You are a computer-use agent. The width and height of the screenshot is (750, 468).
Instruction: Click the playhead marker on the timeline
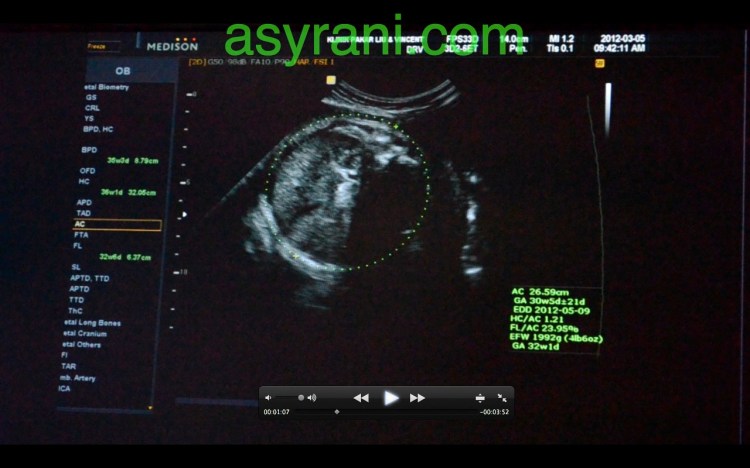click(x=336, y=411)
